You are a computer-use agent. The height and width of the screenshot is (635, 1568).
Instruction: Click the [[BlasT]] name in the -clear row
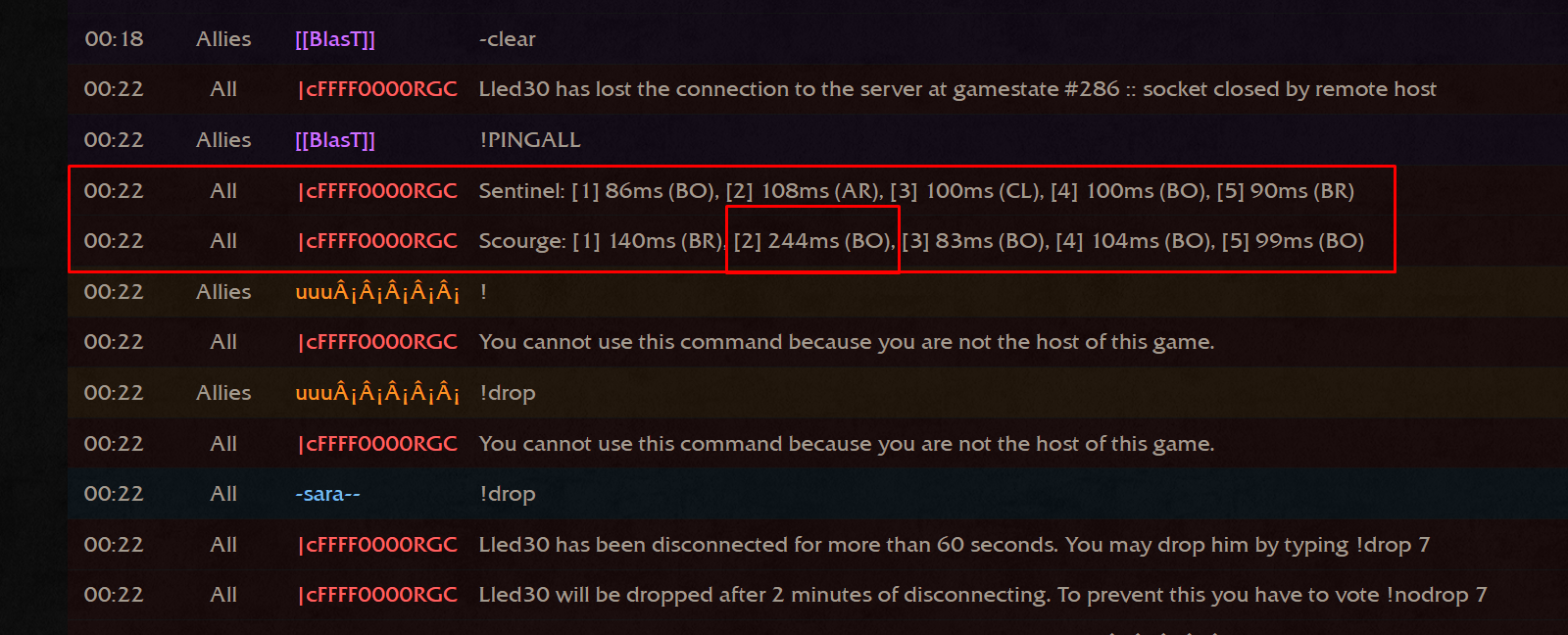[x=335, y=39]
